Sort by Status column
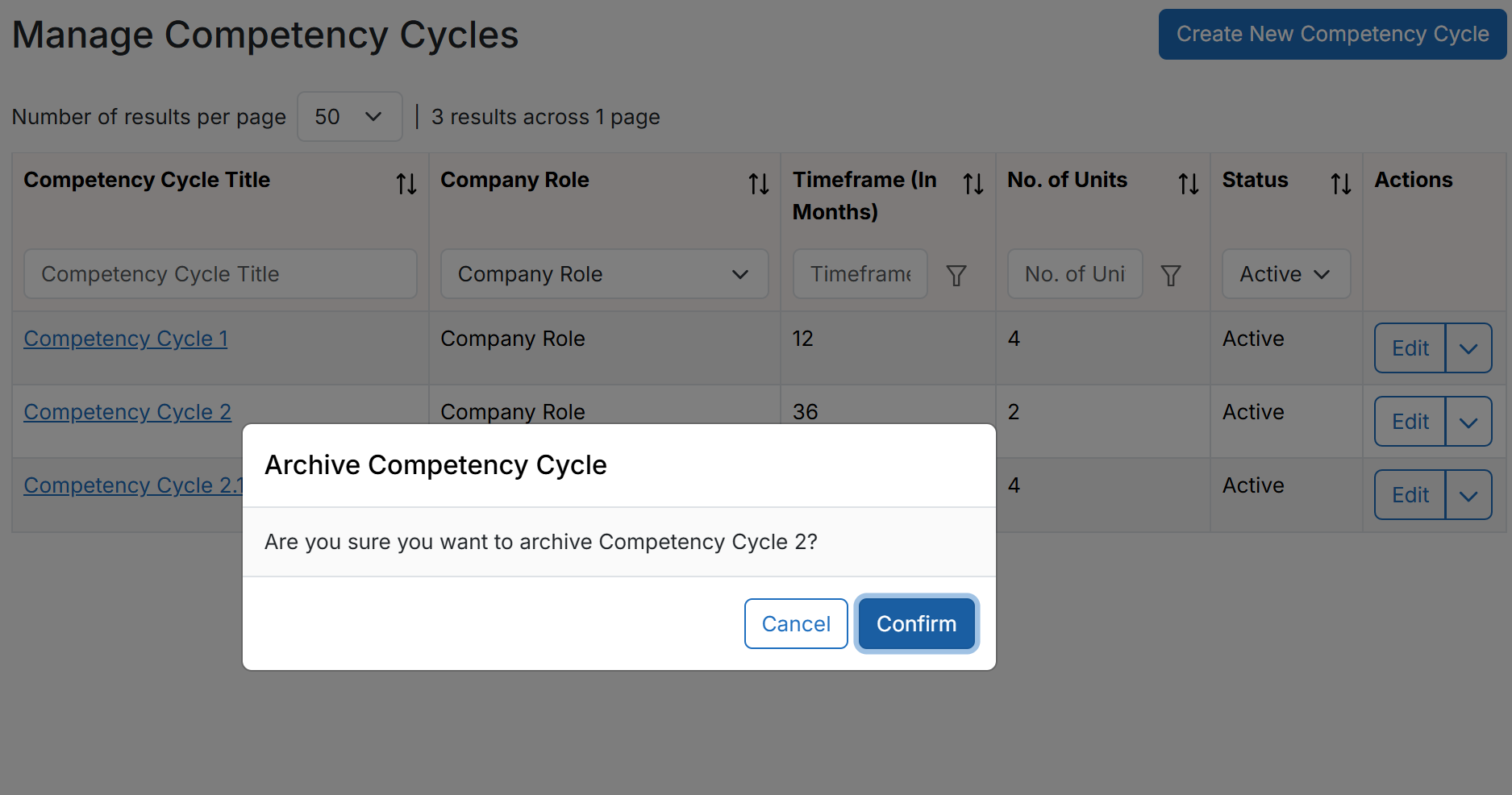 coord(1340,184)
